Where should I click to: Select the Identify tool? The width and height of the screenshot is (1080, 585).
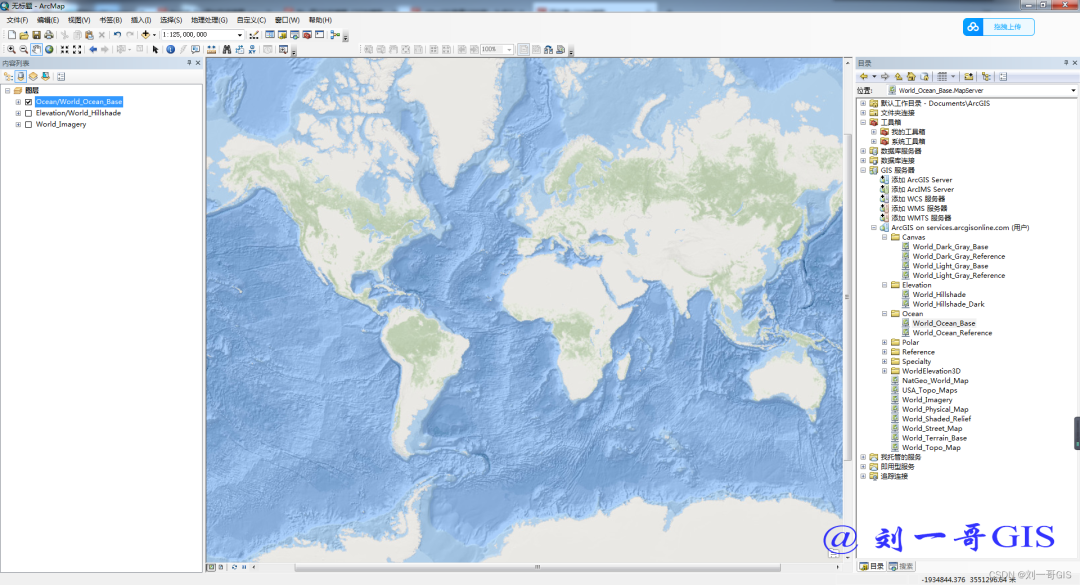coord(170,50)
